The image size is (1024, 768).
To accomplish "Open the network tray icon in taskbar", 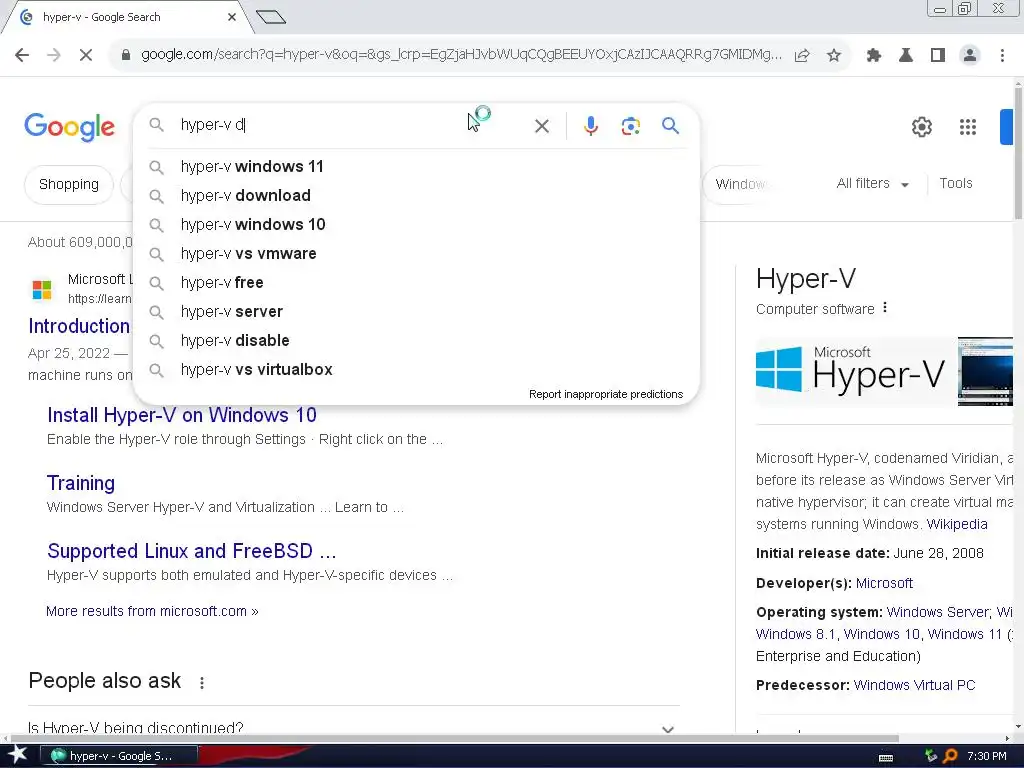I will [931, 756].
